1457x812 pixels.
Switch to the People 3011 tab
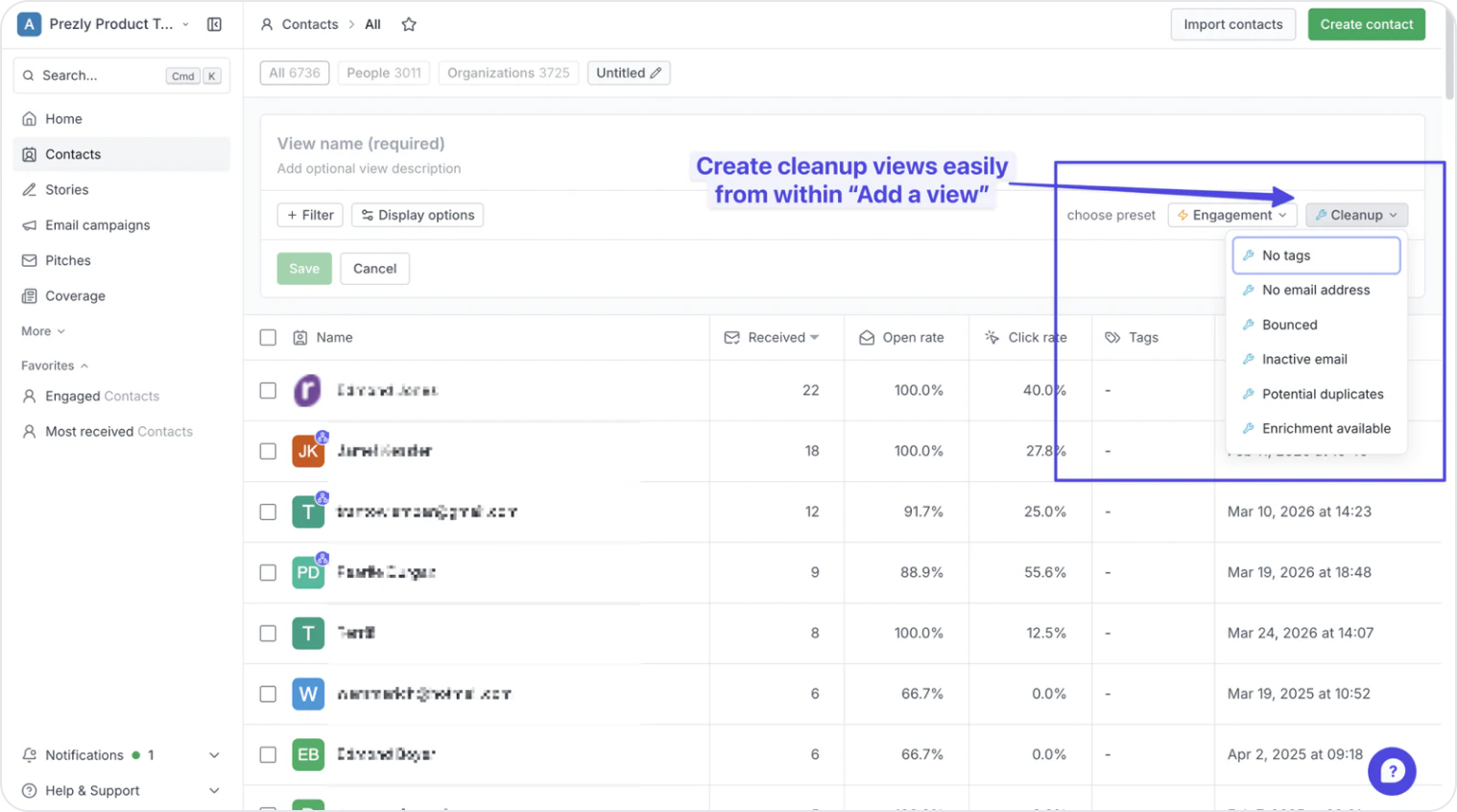coord(384,73)
